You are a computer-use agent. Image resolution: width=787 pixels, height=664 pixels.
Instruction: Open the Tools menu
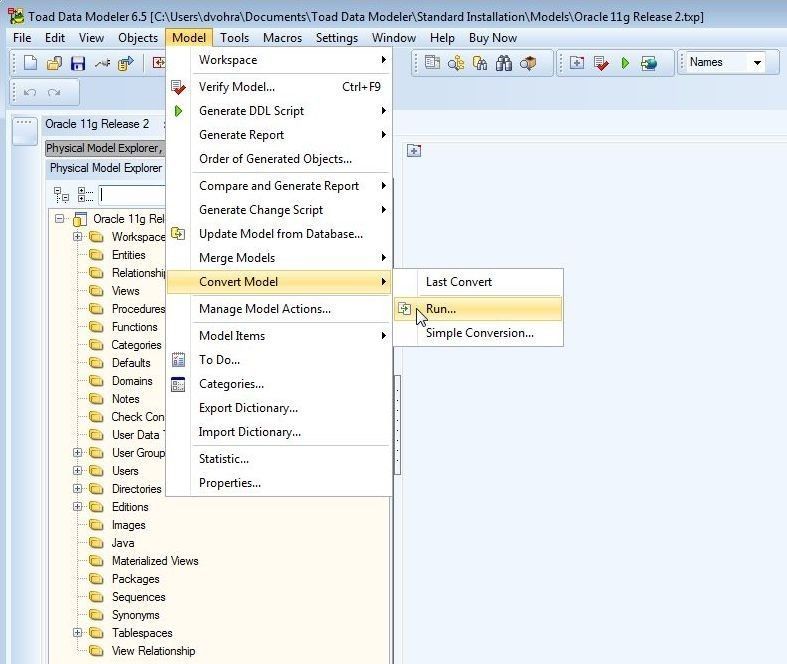pyautogui.click(x=234, y=38)
